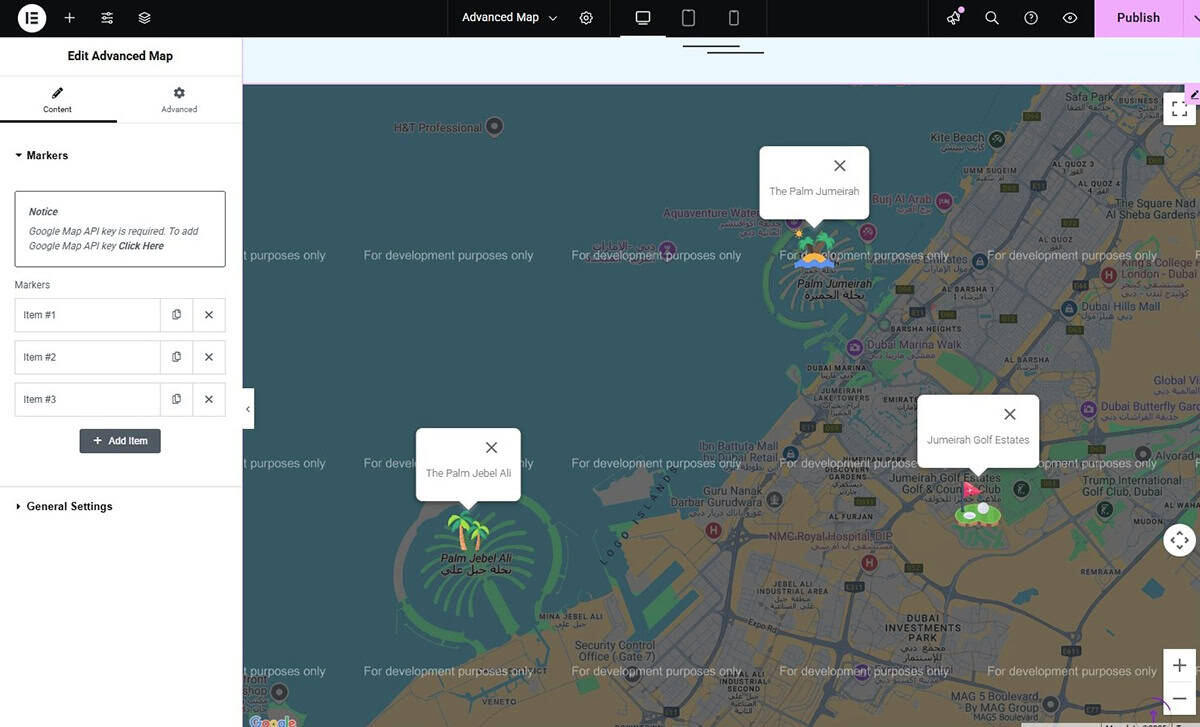Open the help question mark icon

[1031, 18]
